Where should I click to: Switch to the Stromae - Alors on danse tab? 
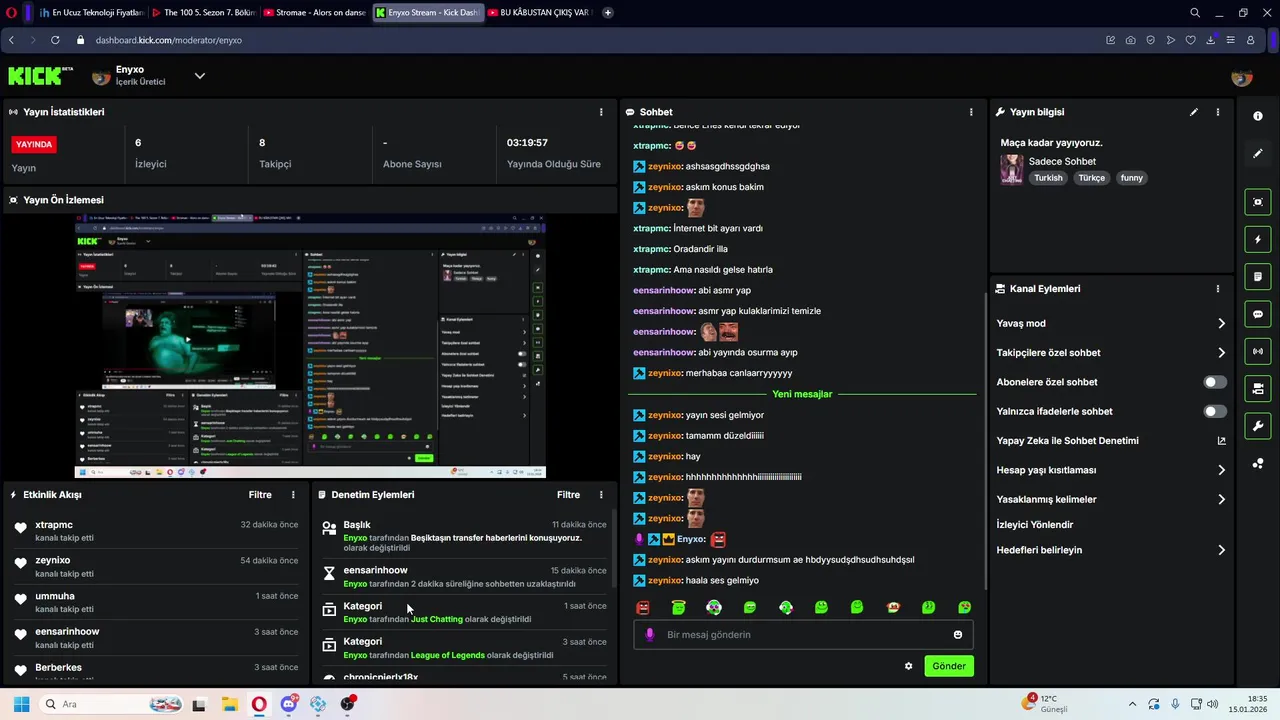click(316, 13)
